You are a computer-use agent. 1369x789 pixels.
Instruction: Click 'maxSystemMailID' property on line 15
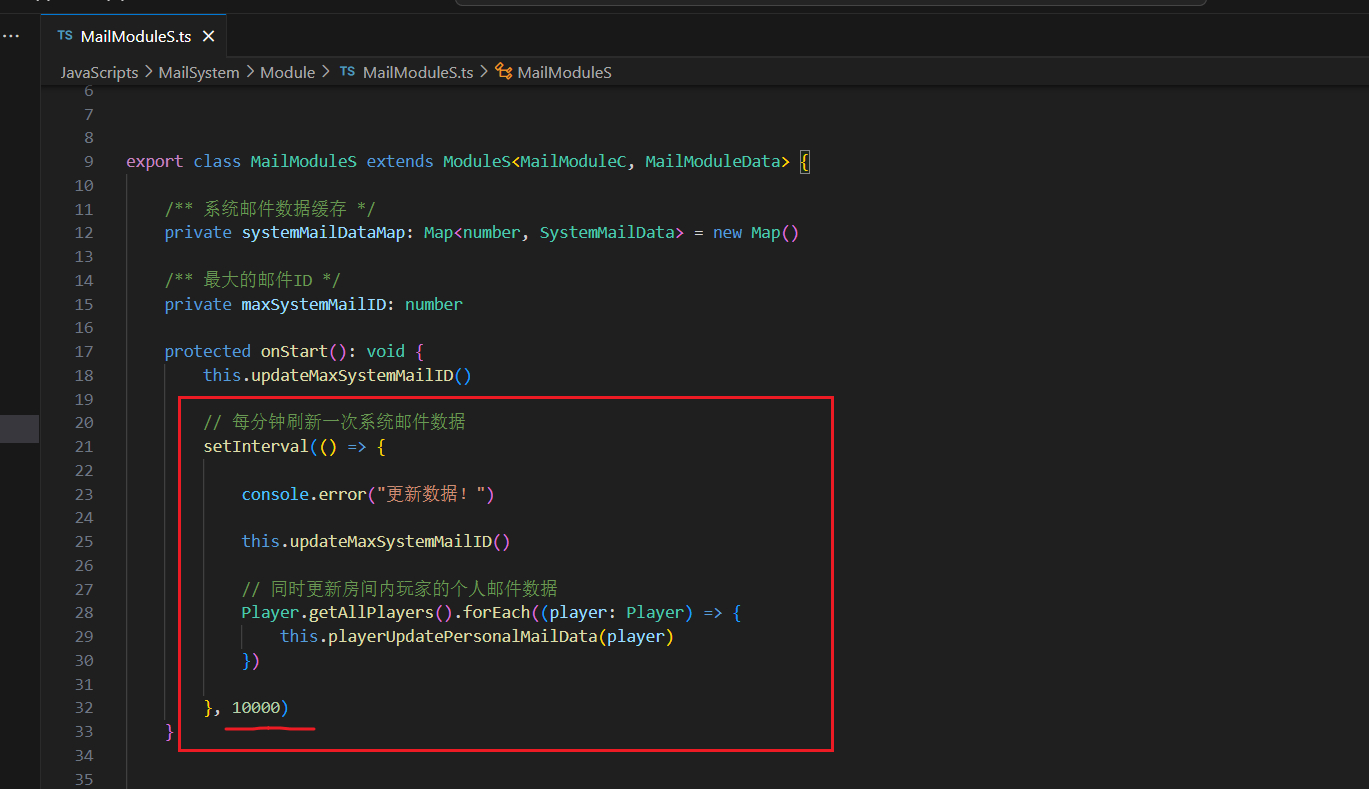(x=314, y=304)
